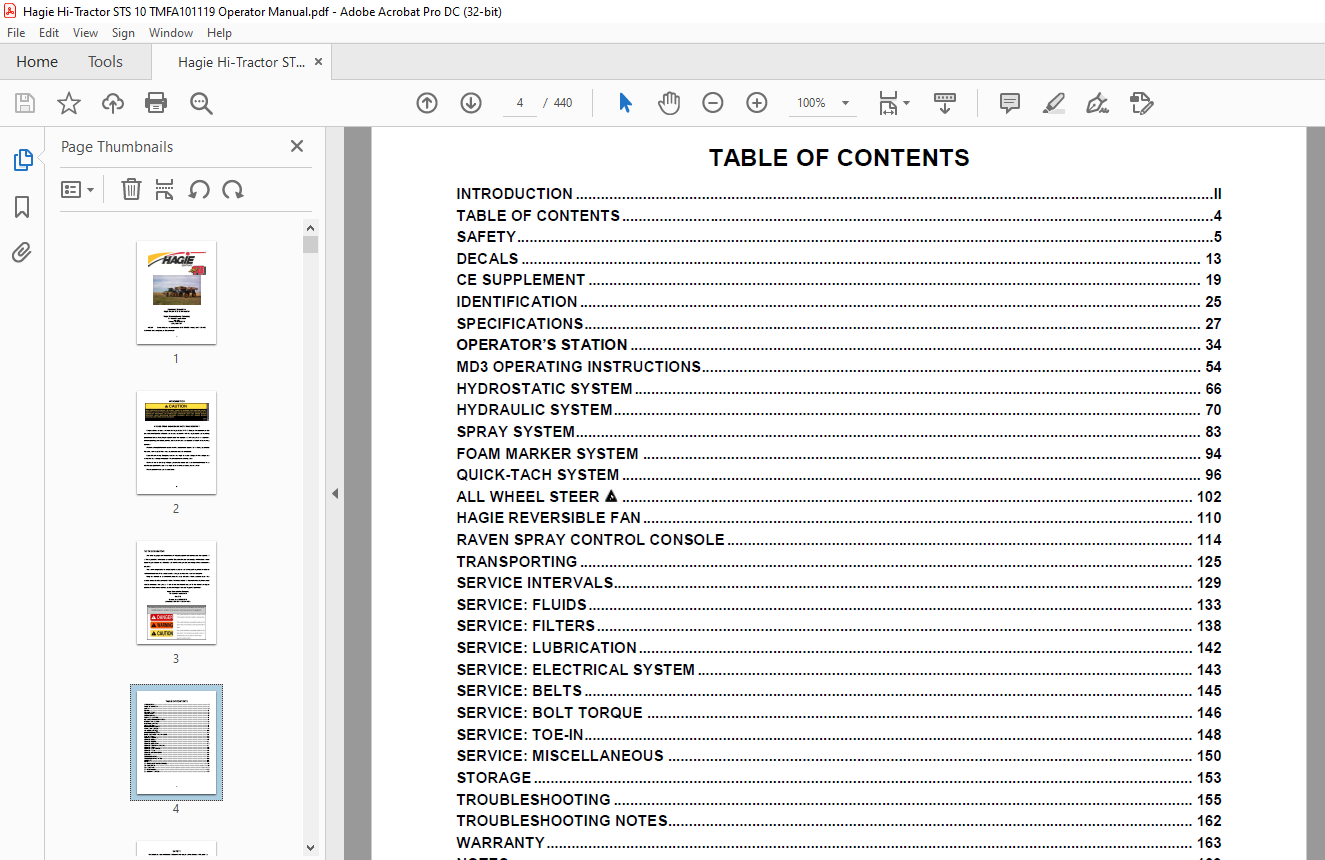The height and width of the screenshot is (860, 1325).
Task: Click the Save file icon
Action: click(25, 103)
